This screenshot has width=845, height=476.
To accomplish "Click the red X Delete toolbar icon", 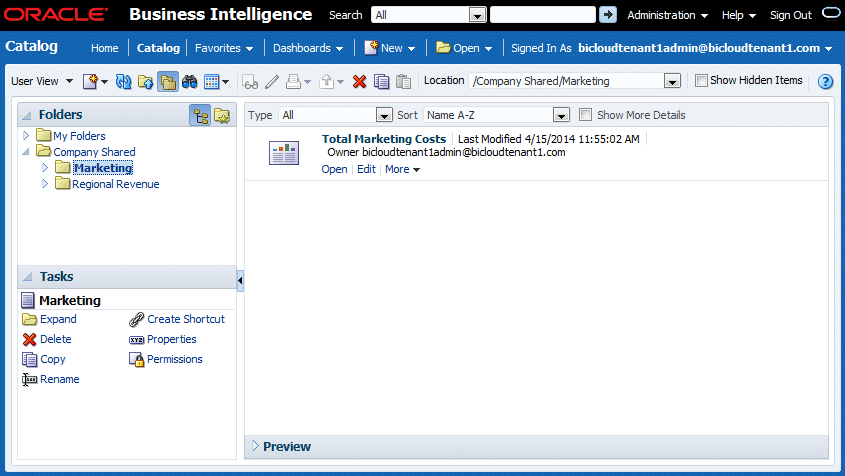I will pyautogui.click(x=359, y=81).
